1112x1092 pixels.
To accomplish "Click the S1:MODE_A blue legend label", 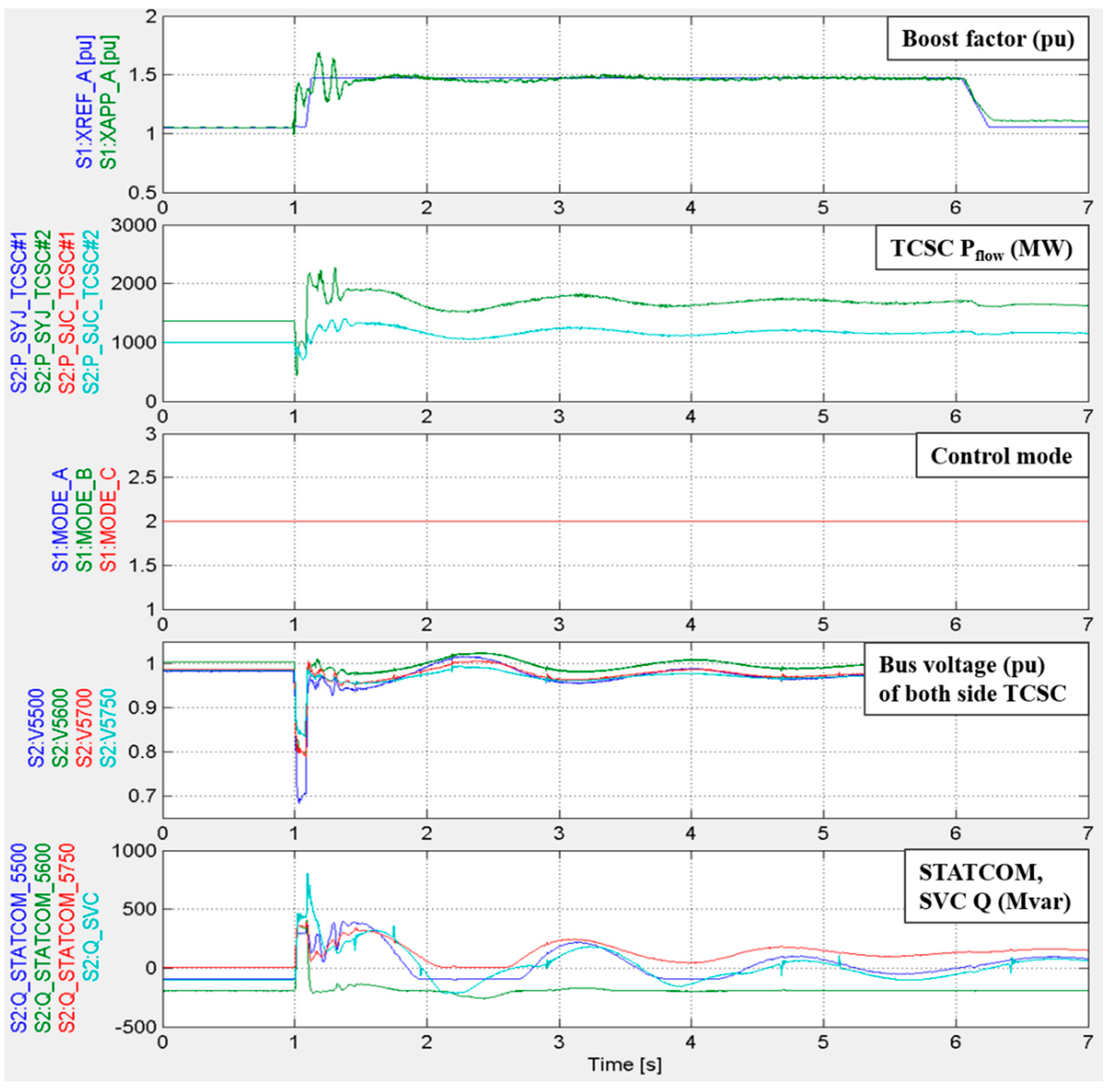I will [60, 520].
